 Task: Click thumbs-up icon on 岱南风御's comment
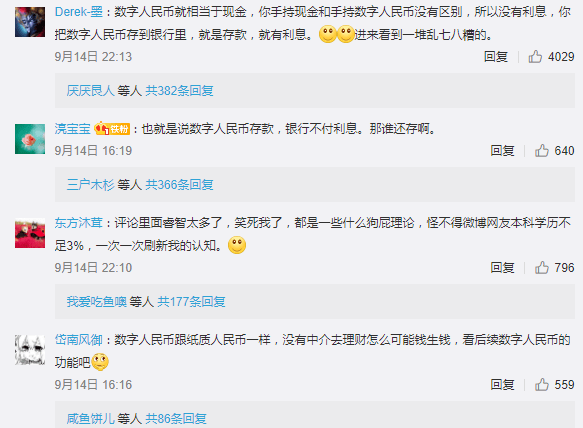pos(542,384)
